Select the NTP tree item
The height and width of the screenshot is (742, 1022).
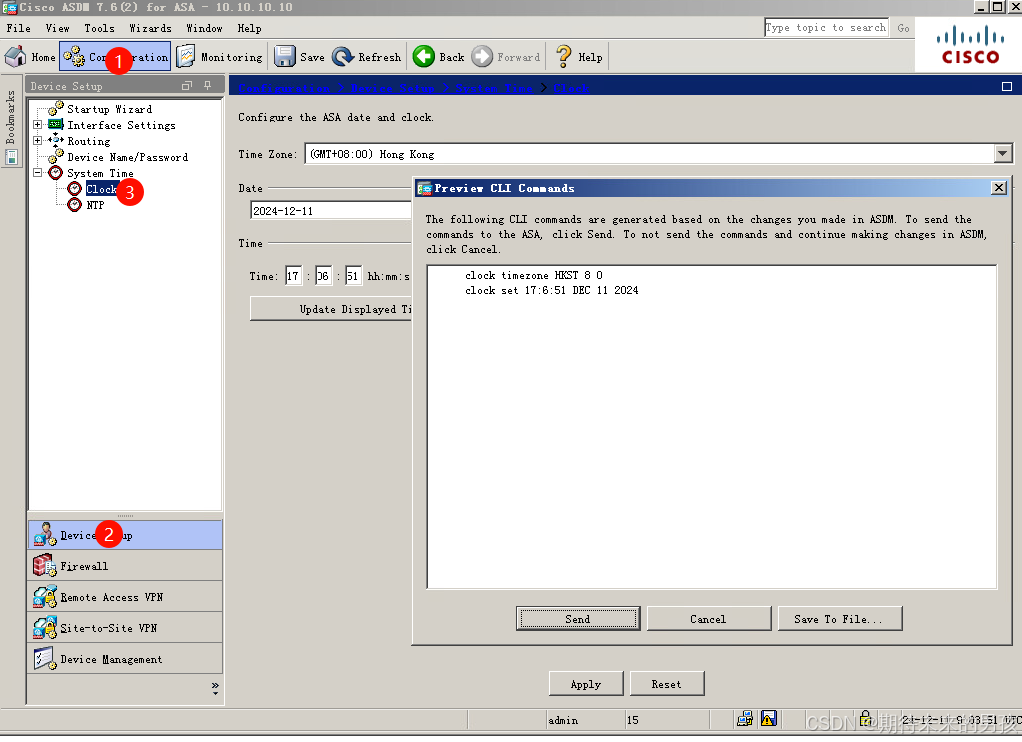(x=95, y=205)
